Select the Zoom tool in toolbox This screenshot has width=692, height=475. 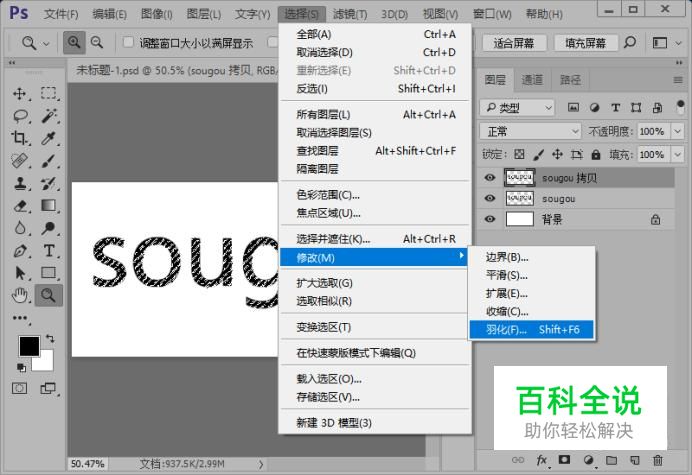click(x=49, y=295)
